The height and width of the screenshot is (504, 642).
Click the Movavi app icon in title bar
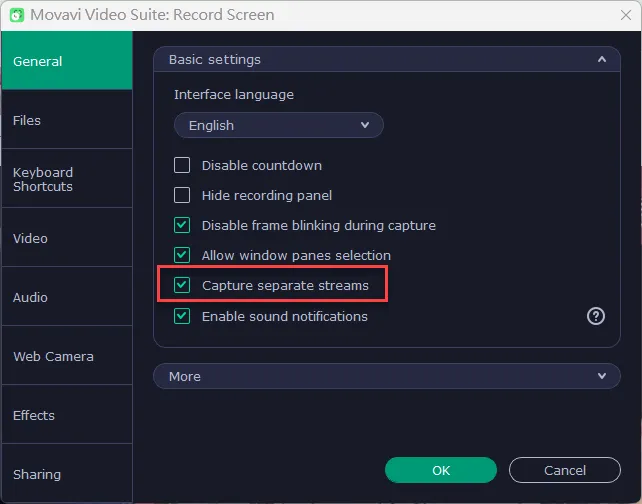[x=17, y=15]
